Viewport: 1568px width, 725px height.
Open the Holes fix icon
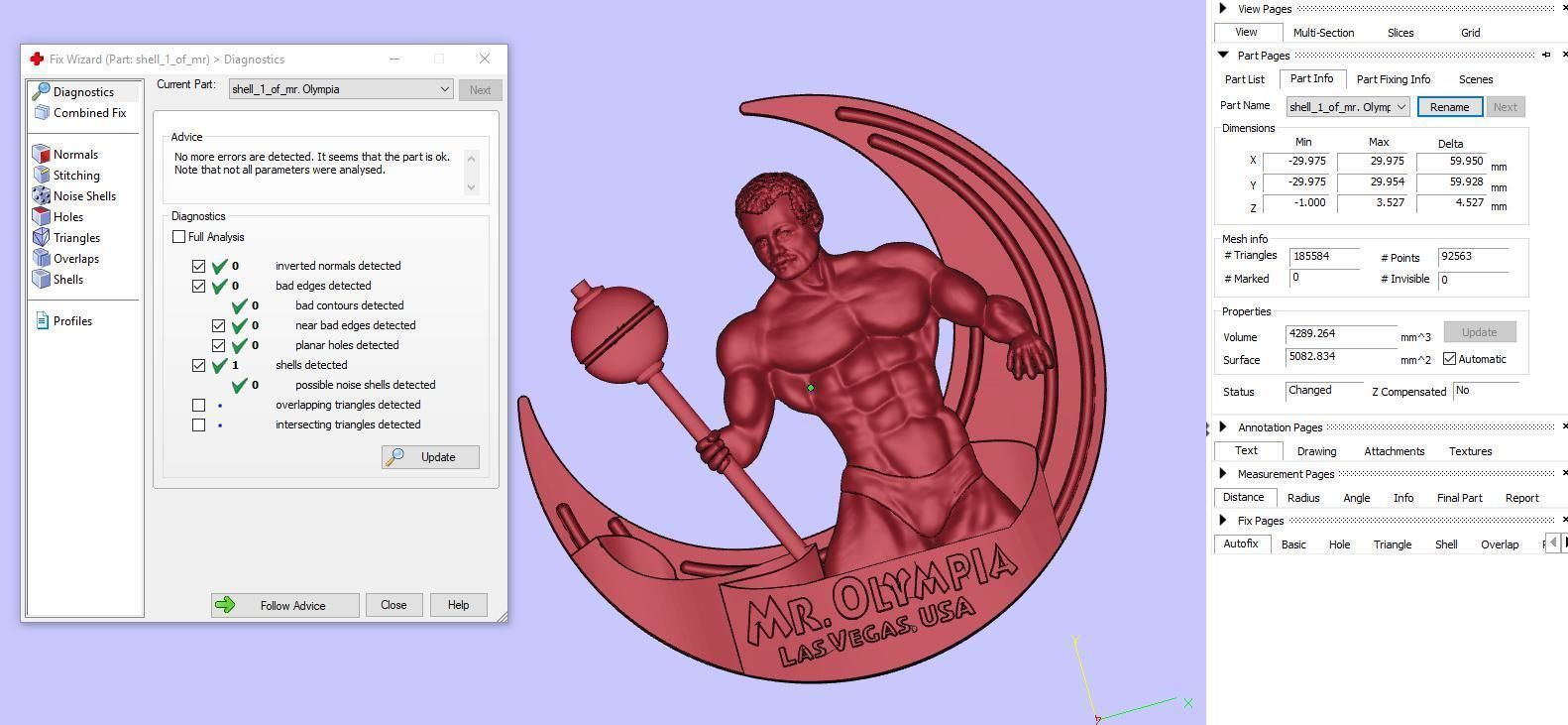(41, 216)
